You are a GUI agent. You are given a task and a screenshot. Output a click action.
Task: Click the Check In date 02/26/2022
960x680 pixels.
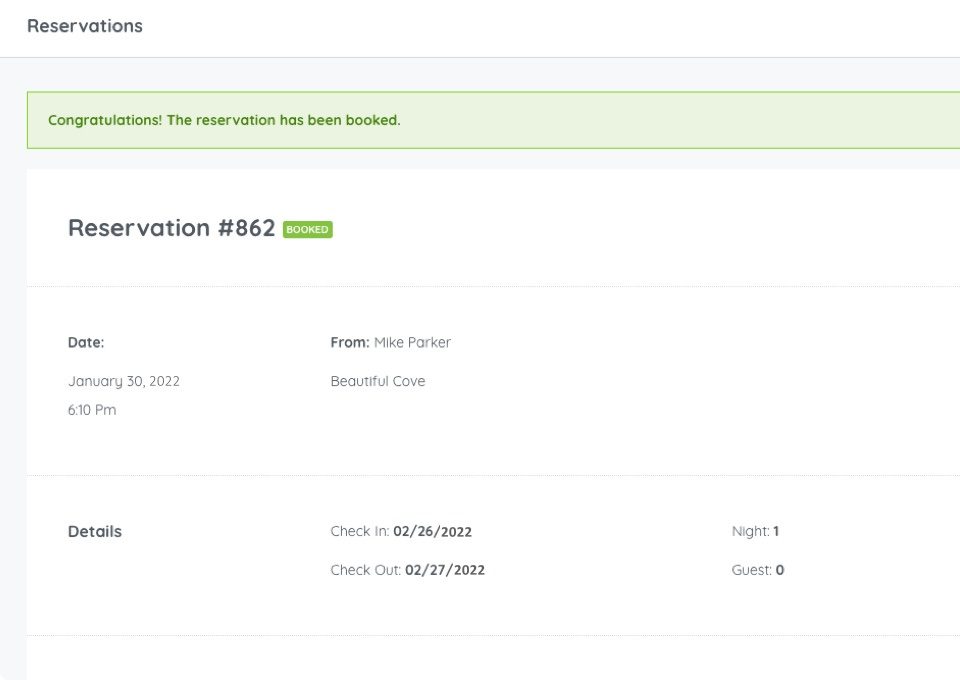tap(432, 531)
